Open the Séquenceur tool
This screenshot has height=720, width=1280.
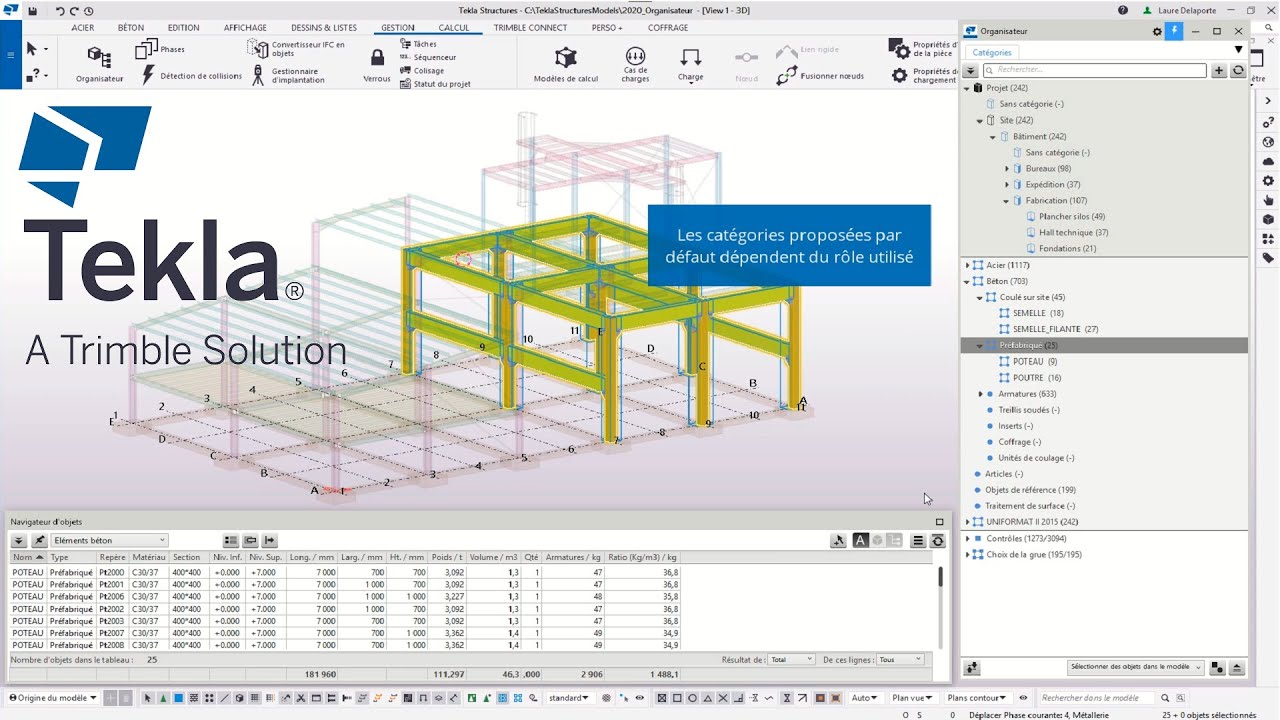(427, 57)
